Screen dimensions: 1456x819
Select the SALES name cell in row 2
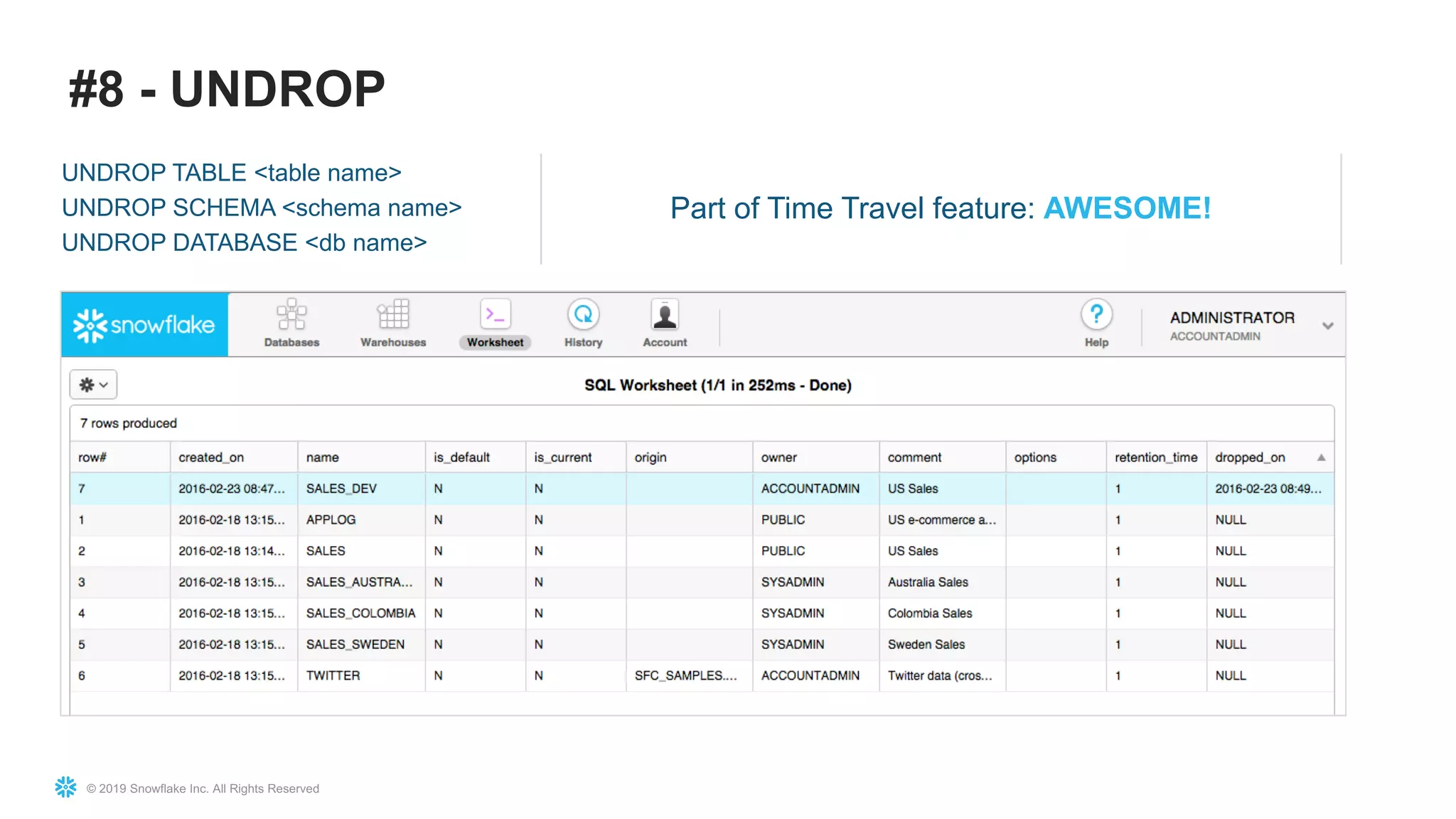coord(362,551)
